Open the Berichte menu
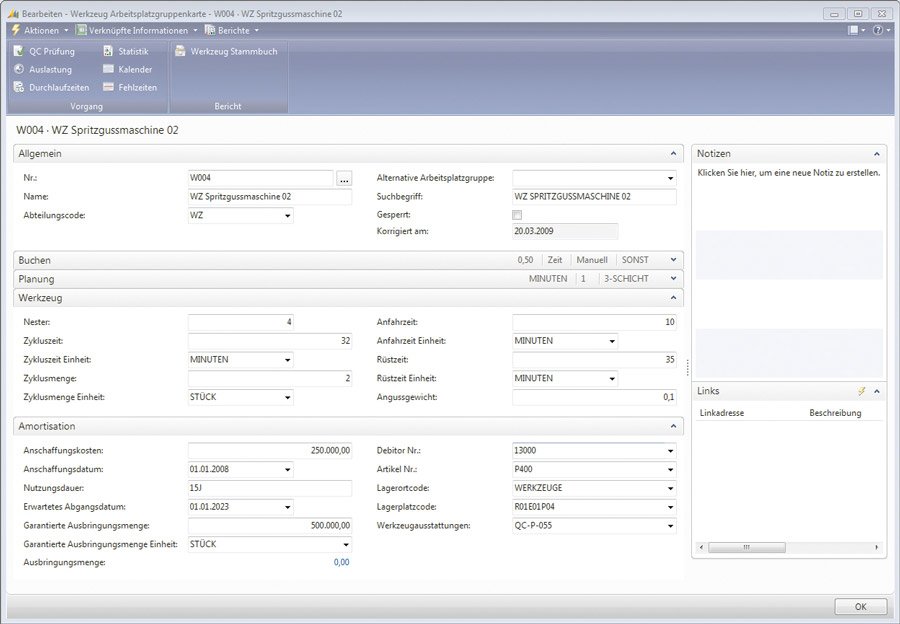900x624 pixels. tap(230, 30)
